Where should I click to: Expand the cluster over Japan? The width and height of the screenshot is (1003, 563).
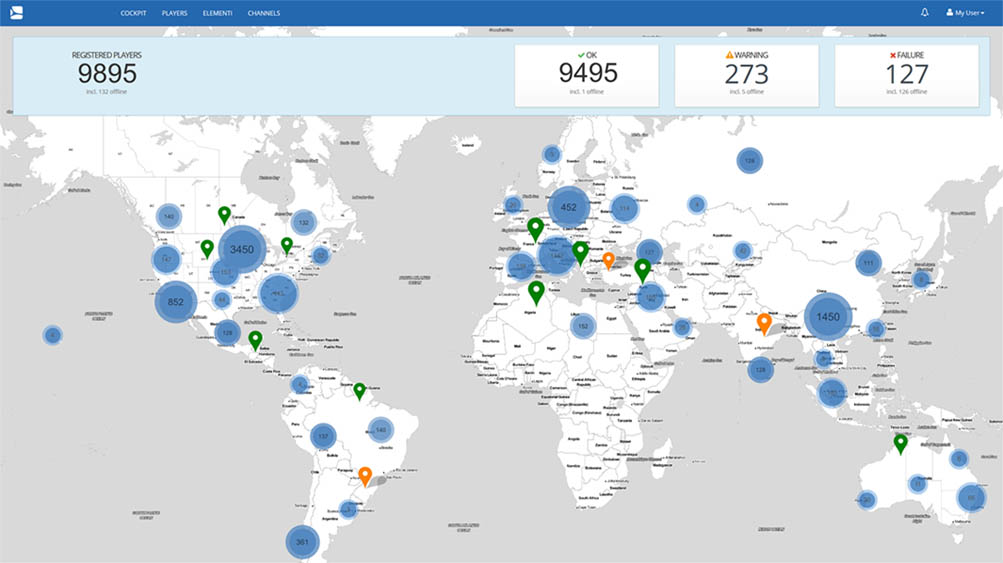coord(921,280)
